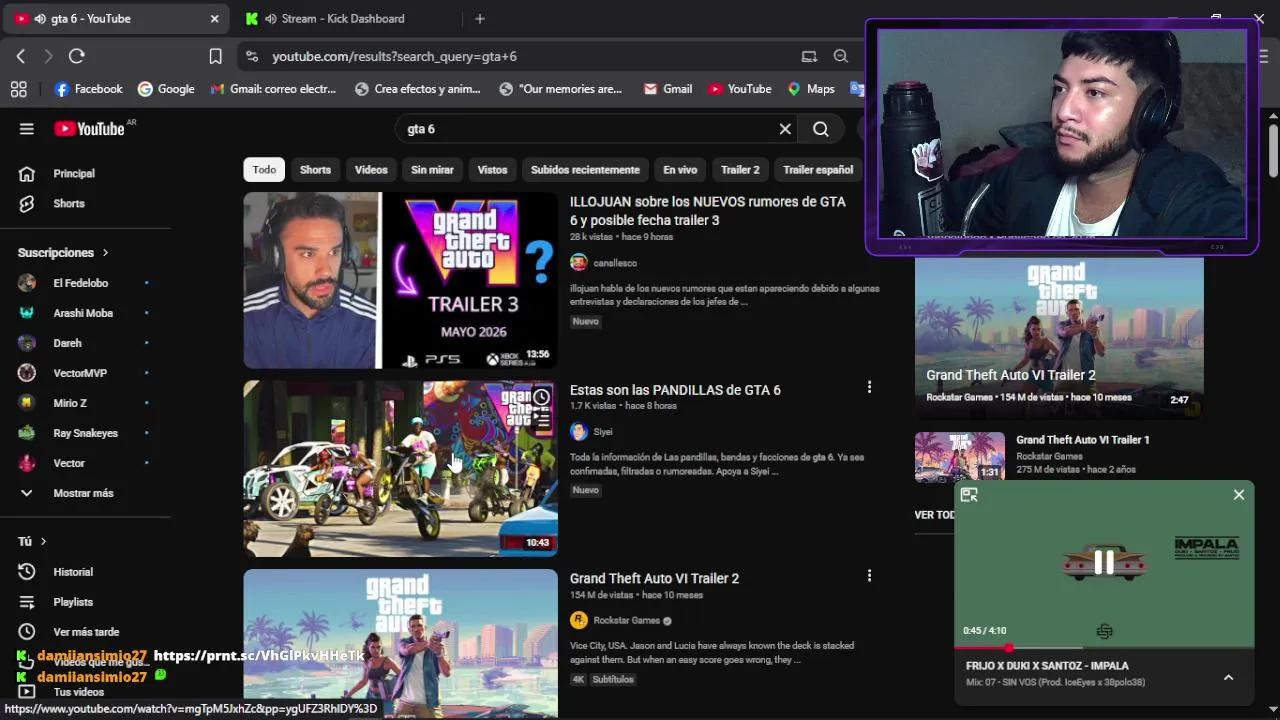This screenshot has width=1280, height=720.
Task: Select the En vivo filter chip
Action: [680, 169]
